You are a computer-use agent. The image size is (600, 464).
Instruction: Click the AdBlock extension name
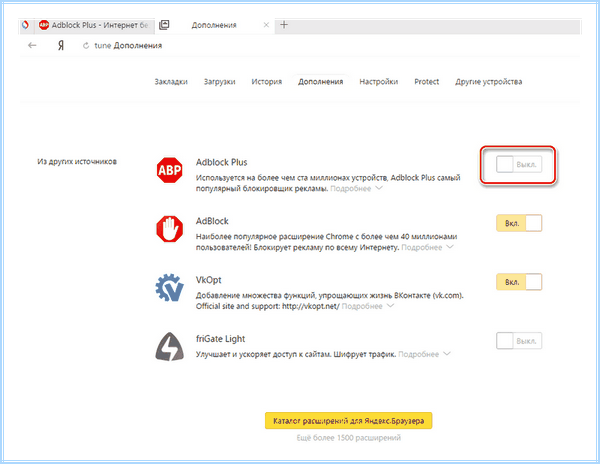tap(212, 221)
